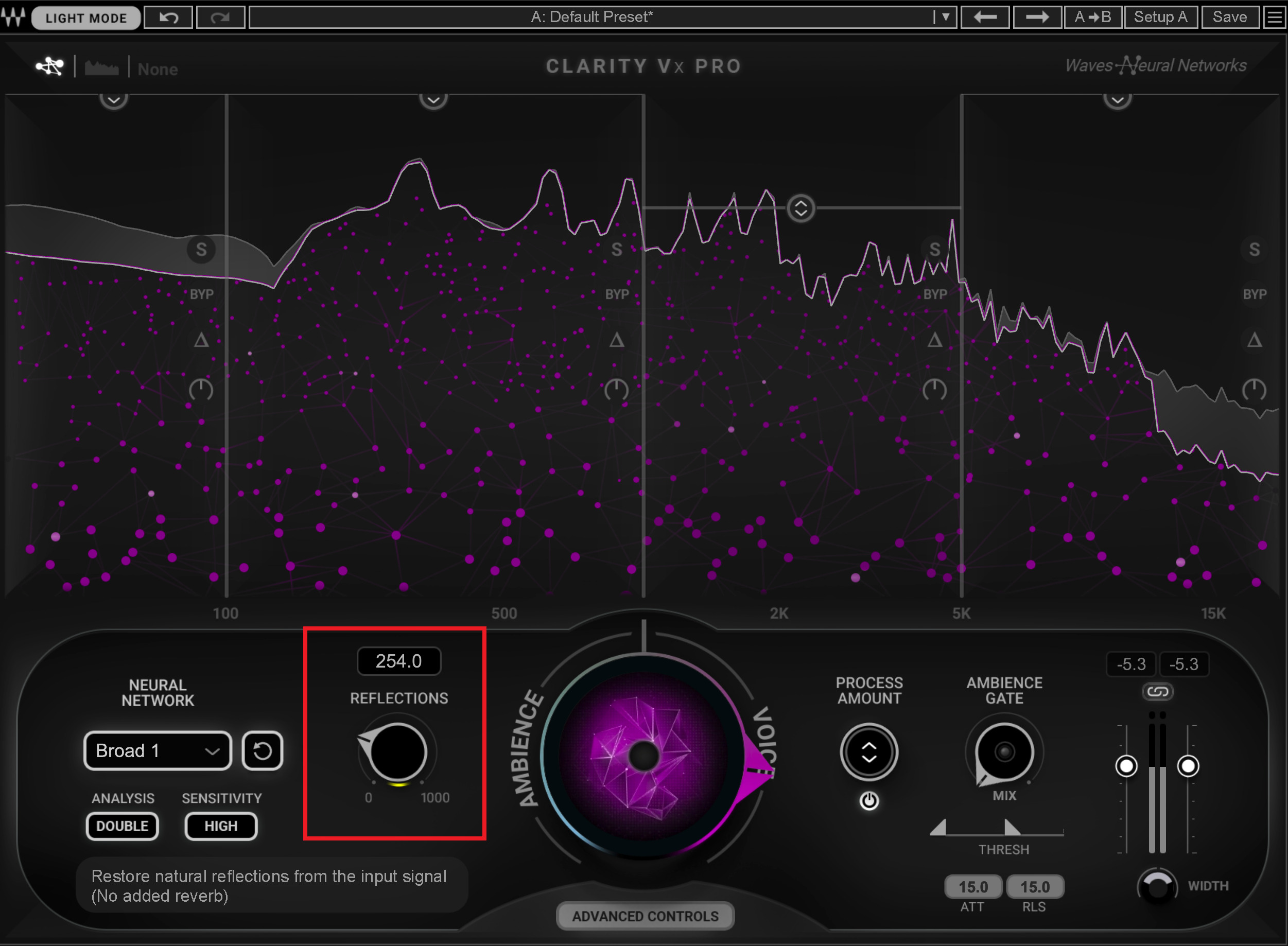Click the third band level handle
The image size is (1288, 946).
tap(800, 208)
